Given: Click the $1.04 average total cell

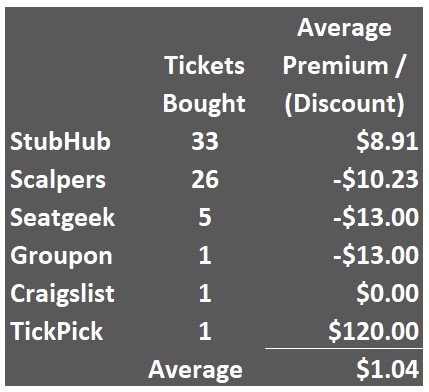Looking at the screenshot, I should click(387, 369).
